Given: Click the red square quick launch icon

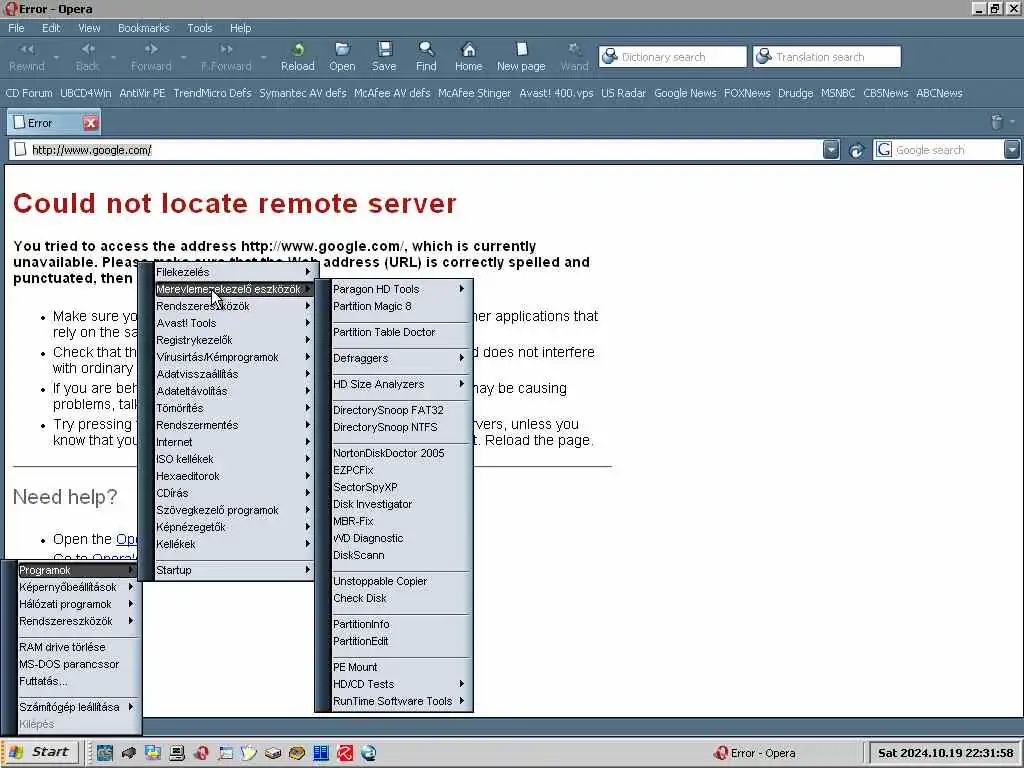Looking at the screenshot, I should point(345,753).
